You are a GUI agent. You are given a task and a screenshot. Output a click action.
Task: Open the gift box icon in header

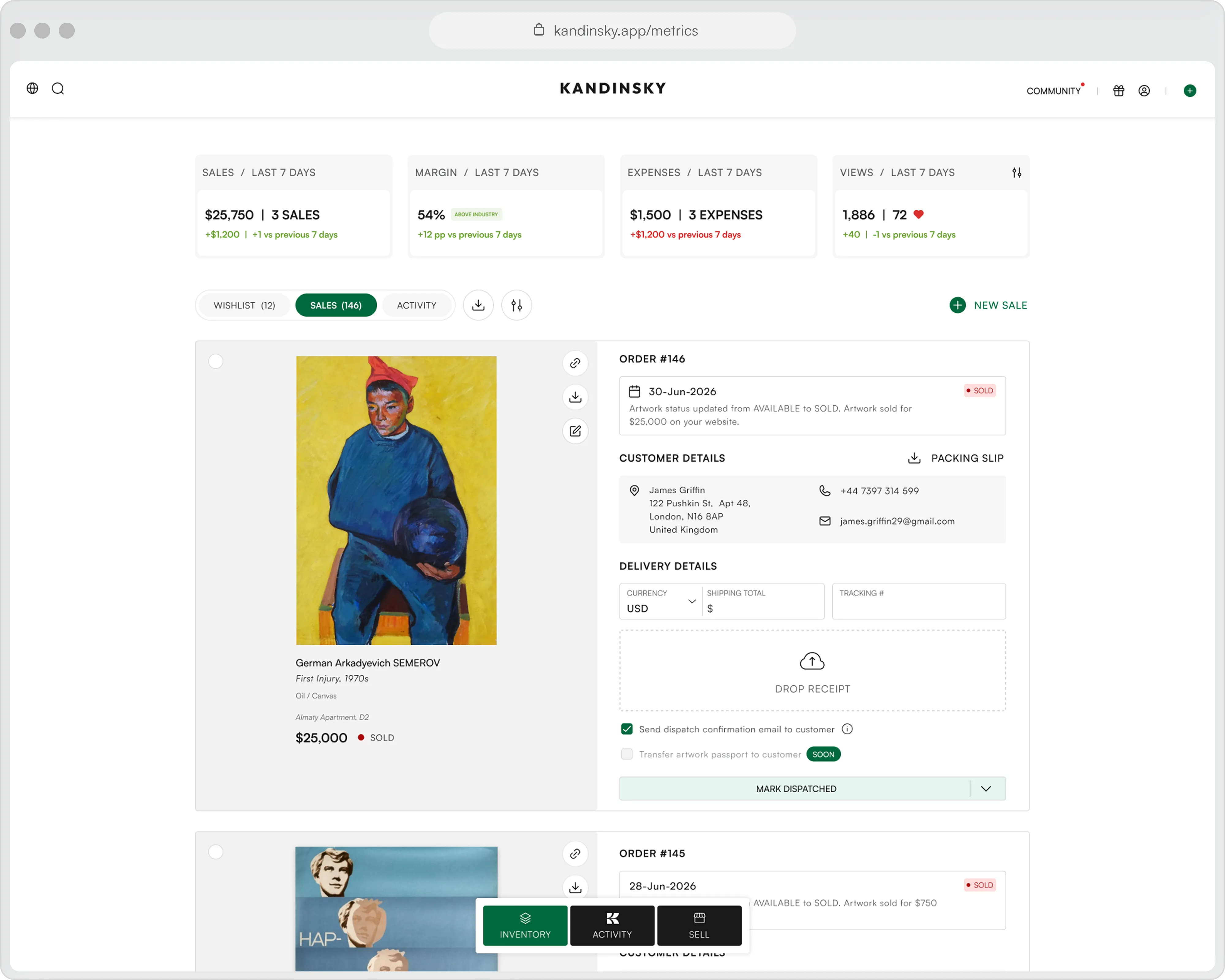click(1118, 90)
